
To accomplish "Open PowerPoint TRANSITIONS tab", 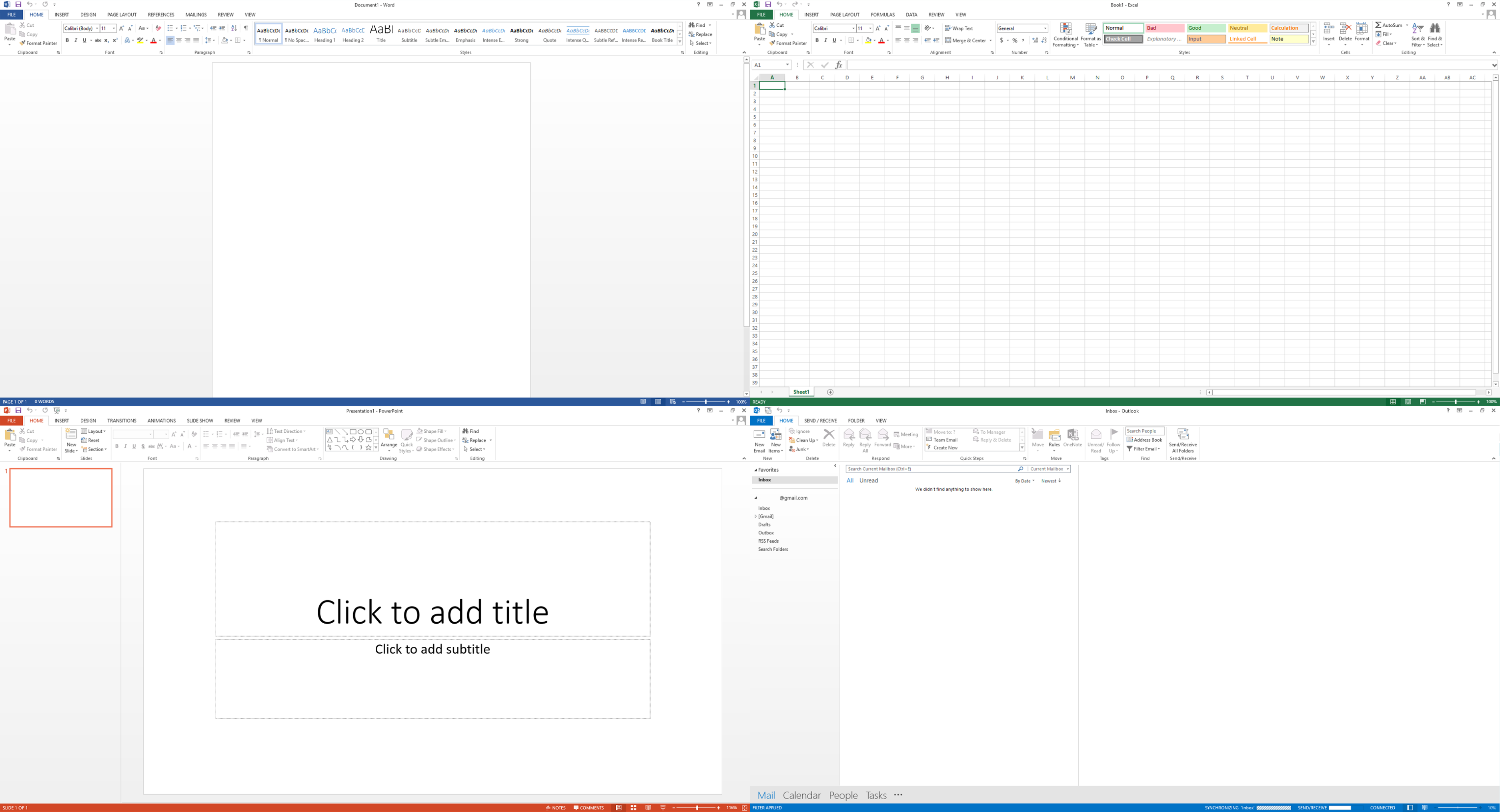I will [122, 421].
